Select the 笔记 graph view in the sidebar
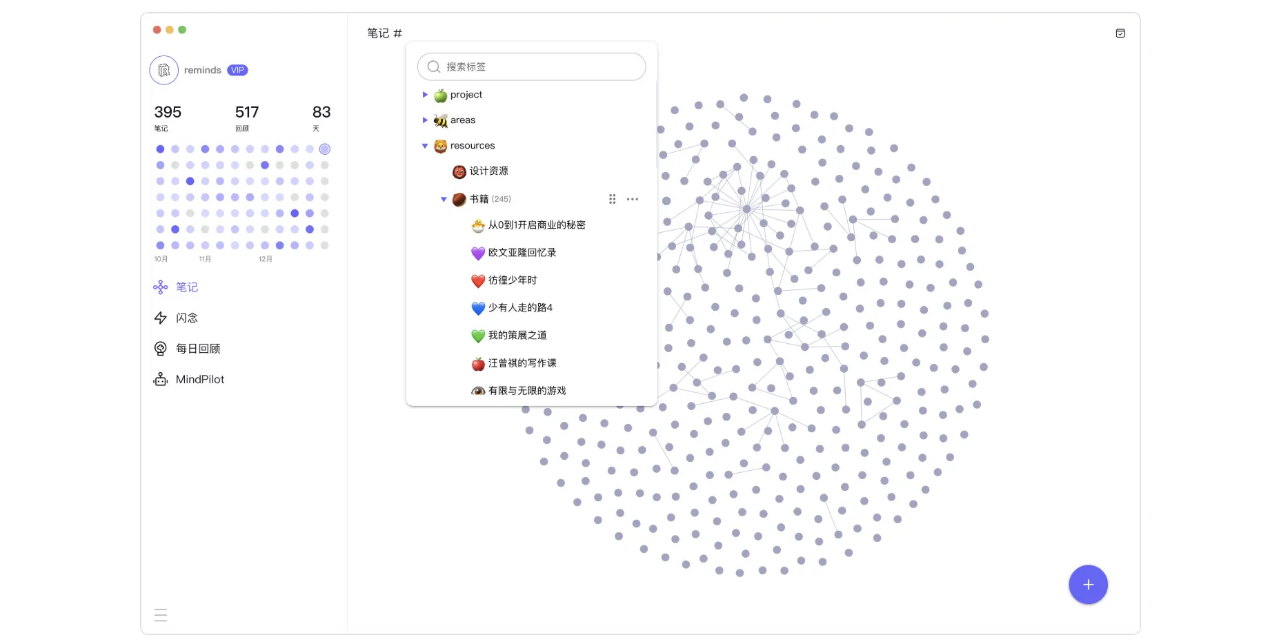 click(188, 287)
